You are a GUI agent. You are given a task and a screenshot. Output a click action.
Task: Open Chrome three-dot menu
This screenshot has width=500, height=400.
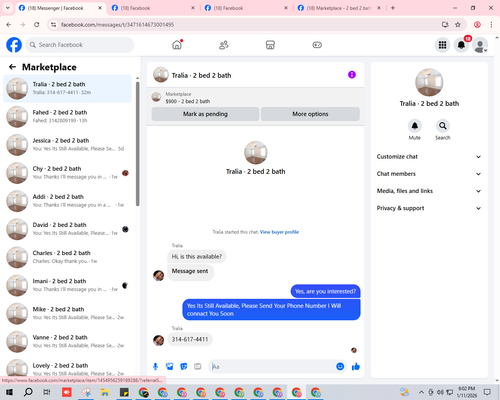click(x=491, y=24)
